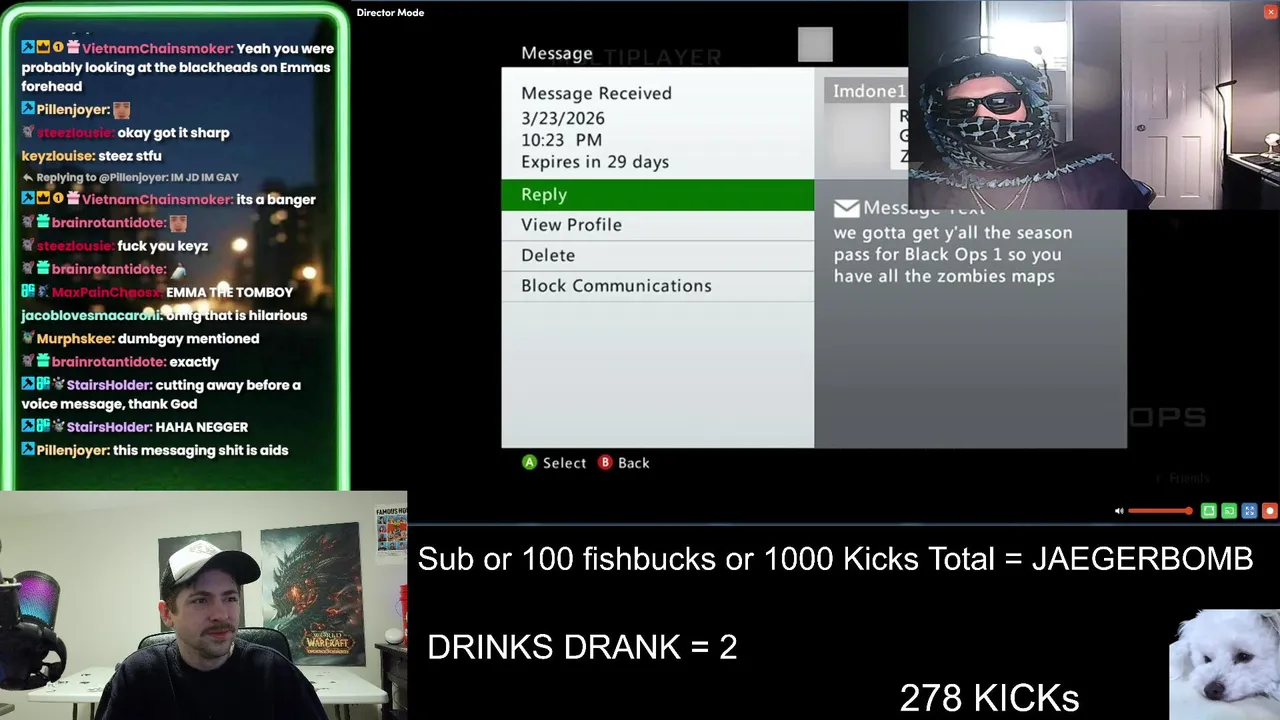Click username VietnamChainsmoker on 'its a banger'

pyautogui.click(x=157, y=200)
